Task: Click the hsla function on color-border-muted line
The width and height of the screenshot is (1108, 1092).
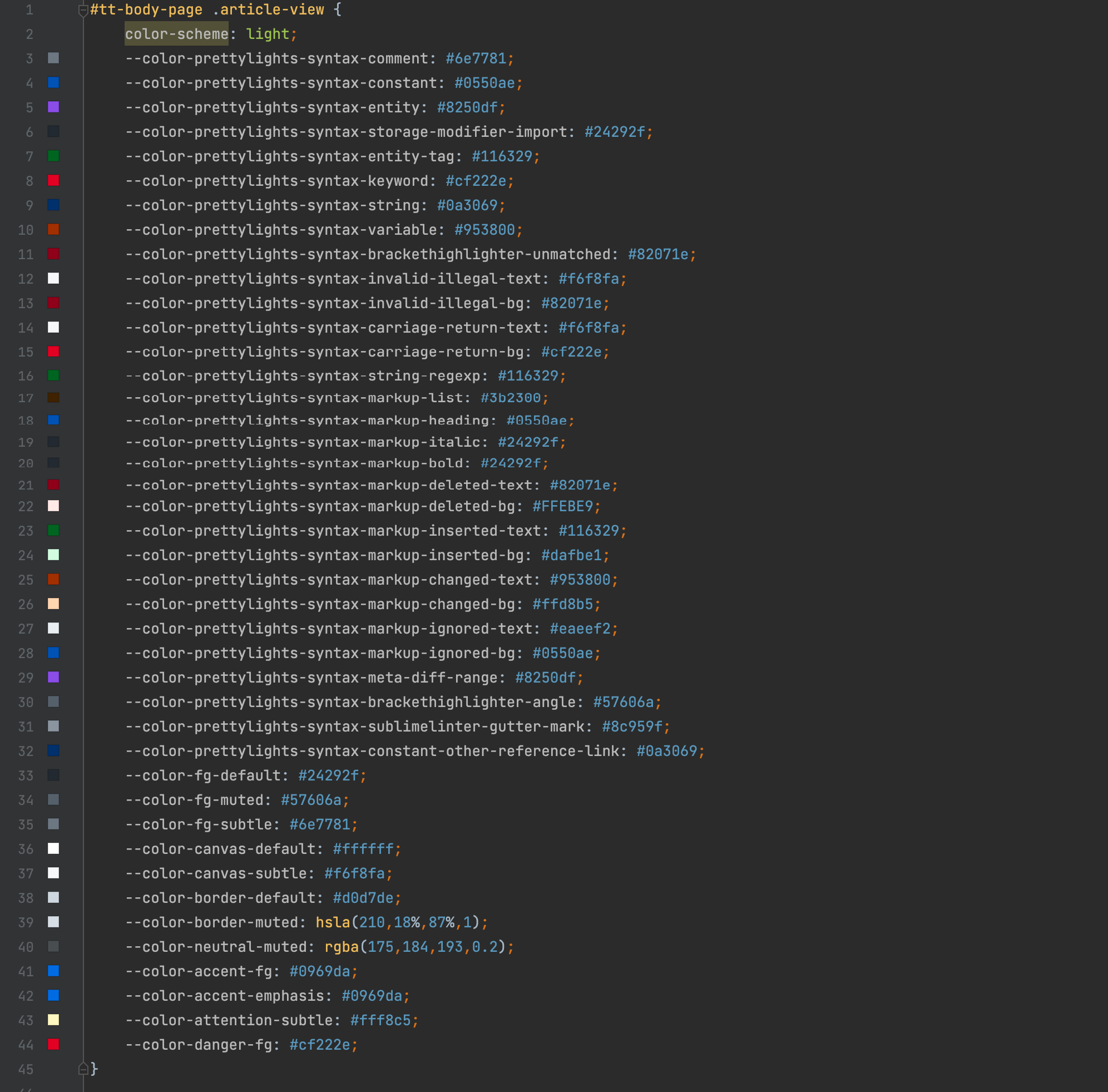Action: point(333,922)
